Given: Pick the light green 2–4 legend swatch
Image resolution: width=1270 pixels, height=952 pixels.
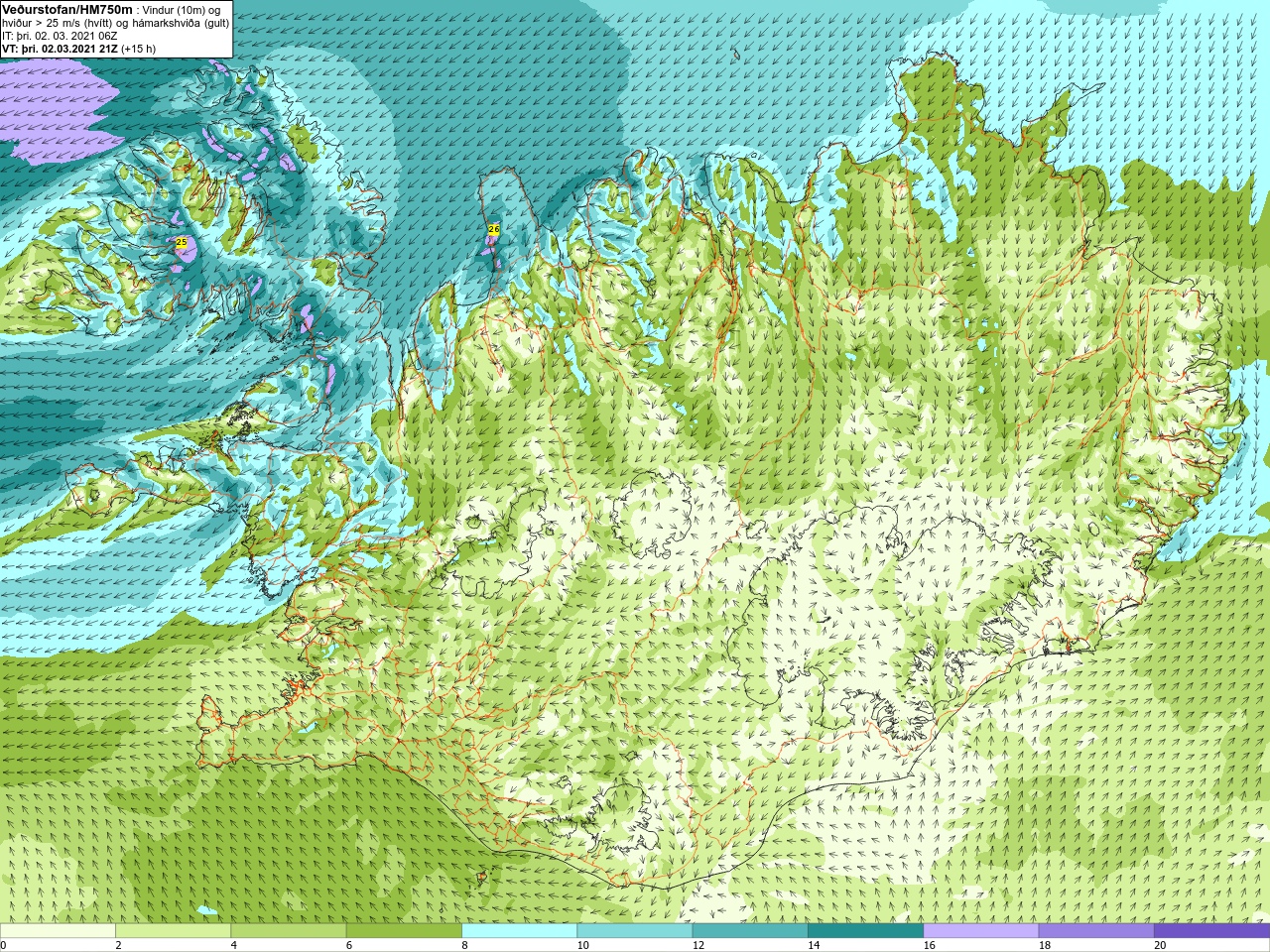Looking at the screenshot, I should [173, 931].
